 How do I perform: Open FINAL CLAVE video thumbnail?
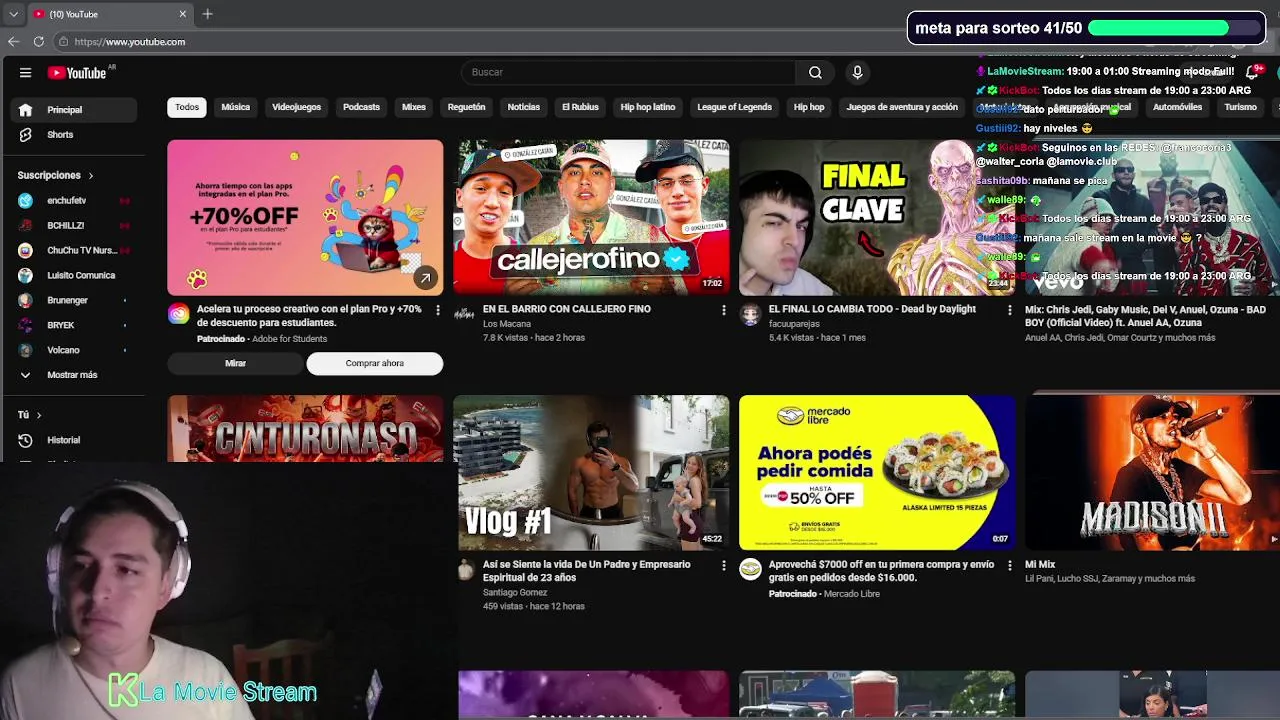coord(877,217)
